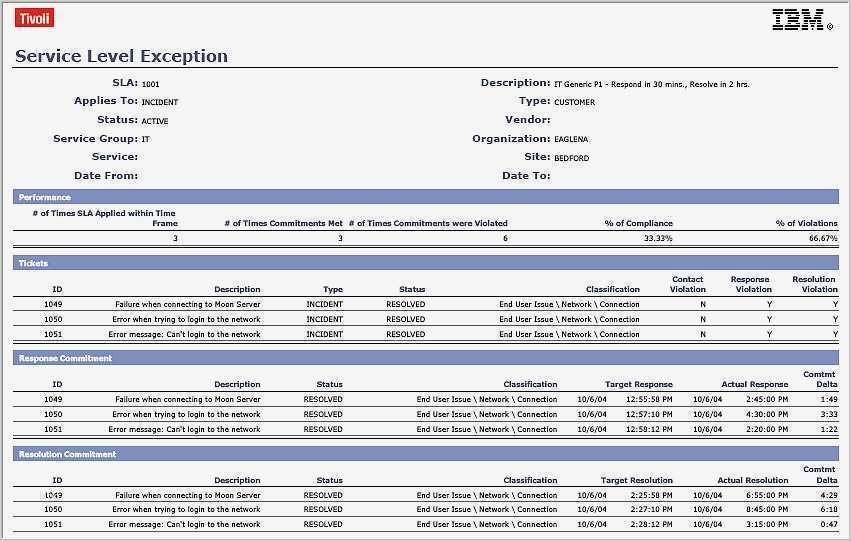Click the '# of Times Commitments Met' column header
This screenshot has height=541, width=851.
tap(283, 223)
